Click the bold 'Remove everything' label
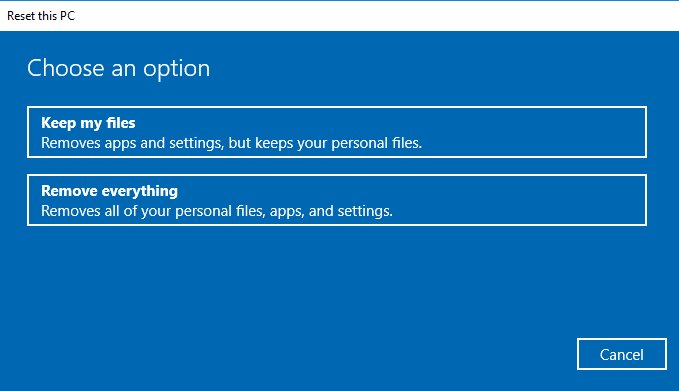Image resolution: width=679 pixels, height=391 pixels. pyautogui.click(x=110, y=191)
